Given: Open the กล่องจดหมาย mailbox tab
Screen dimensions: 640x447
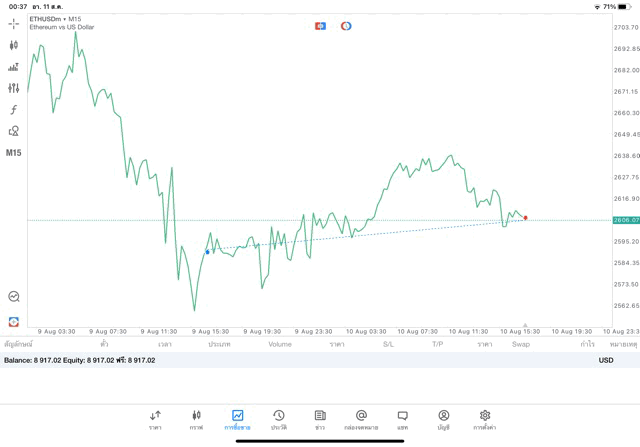Looking at the screenshot, I should [361, 419].
